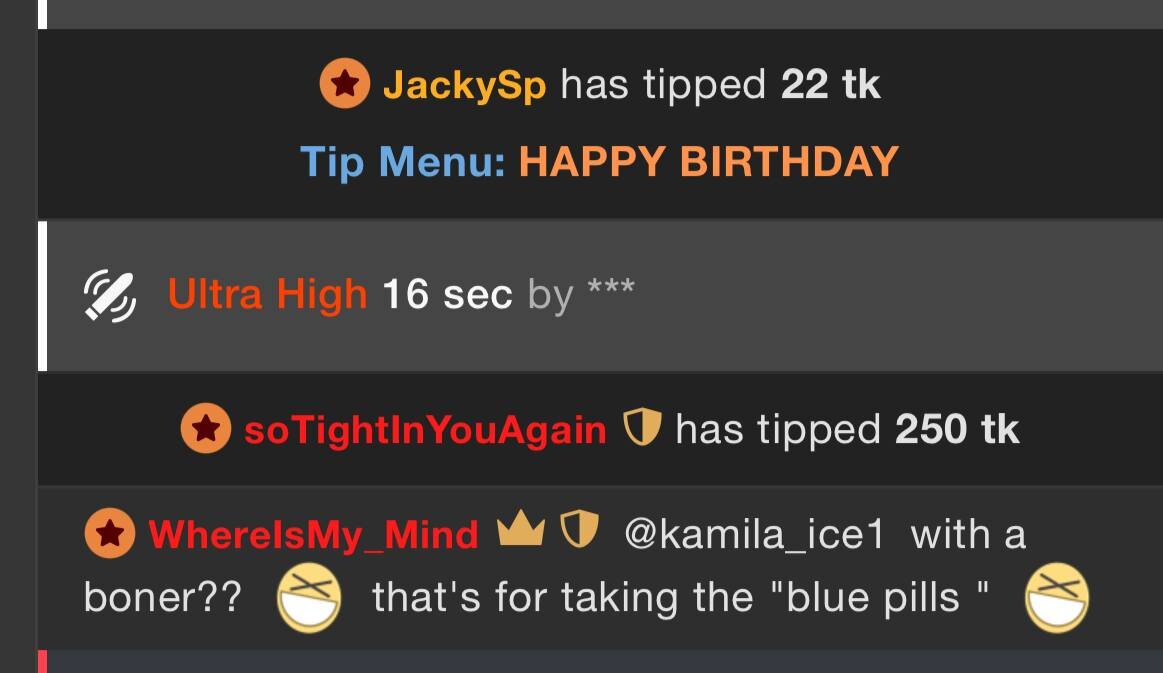Click the gold crown icon
The width and height of the screenshot is (1163, 673).
(x=521, y=528)
